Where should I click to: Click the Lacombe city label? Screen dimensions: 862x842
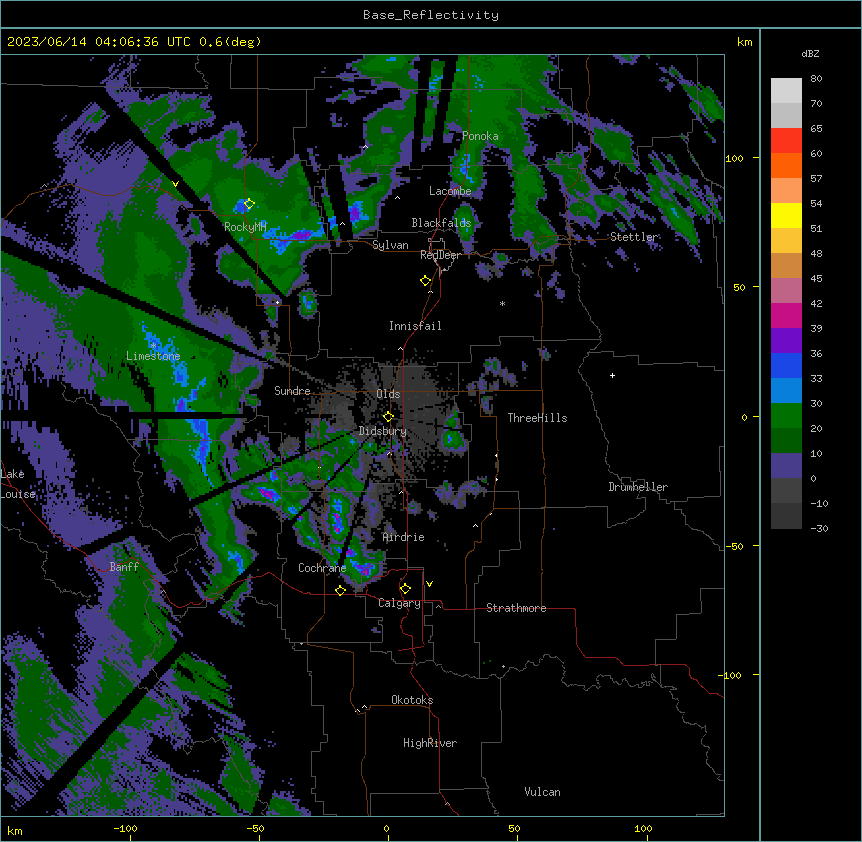coord(450,191)
